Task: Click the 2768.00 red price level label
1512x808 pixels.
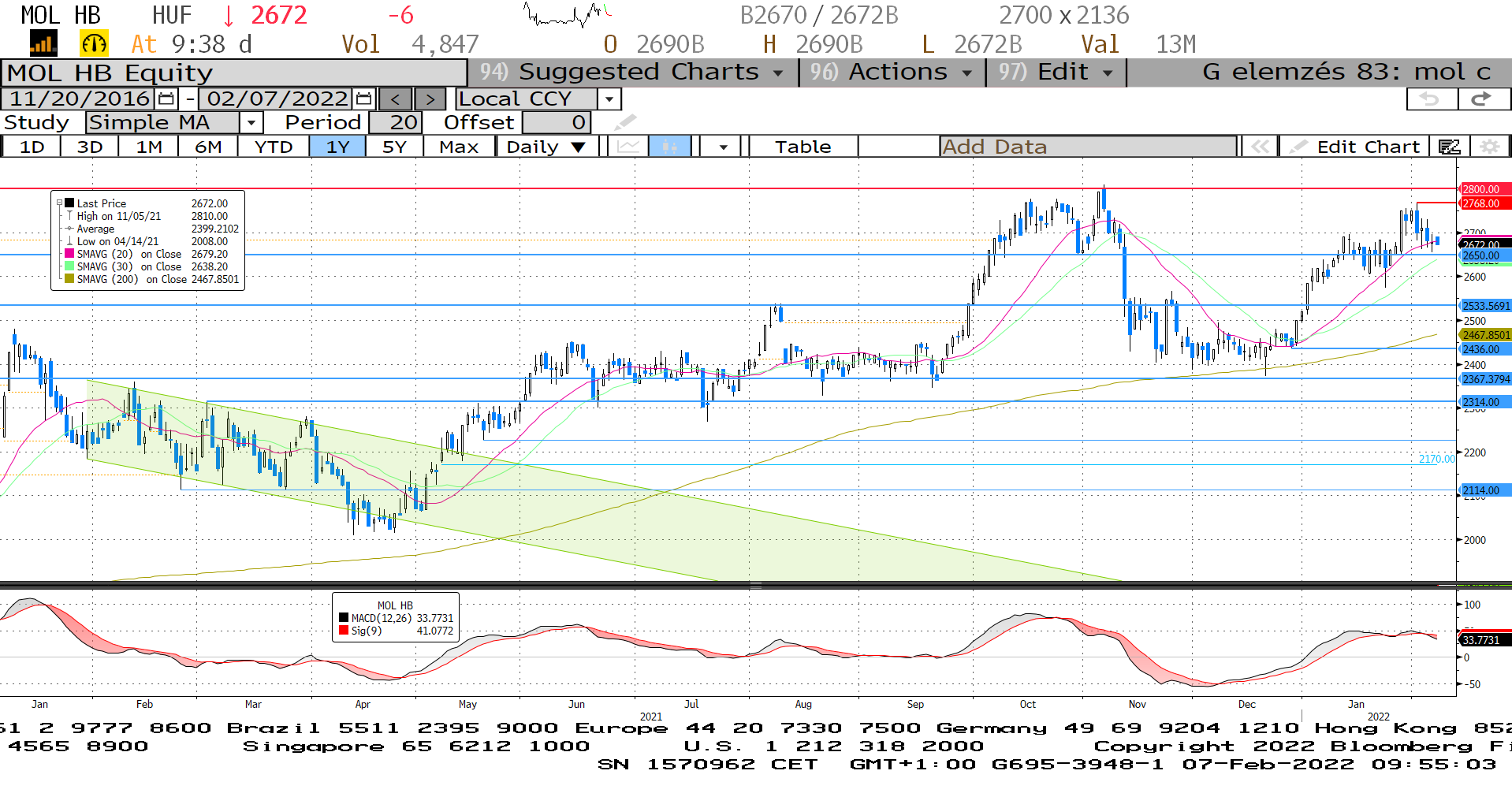Action: [1484, 203]
